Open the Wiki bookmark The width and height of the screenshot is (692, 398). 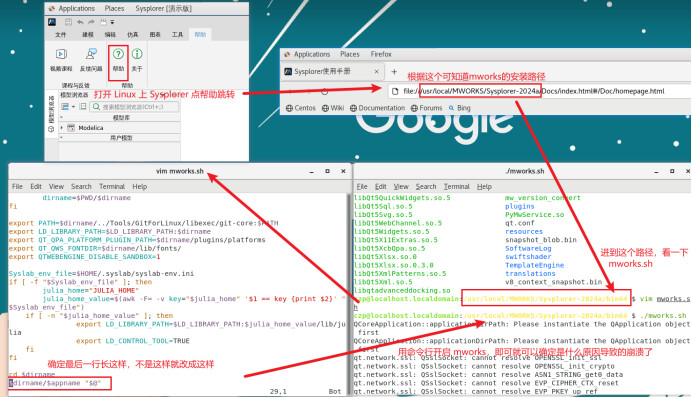[333, 108]
